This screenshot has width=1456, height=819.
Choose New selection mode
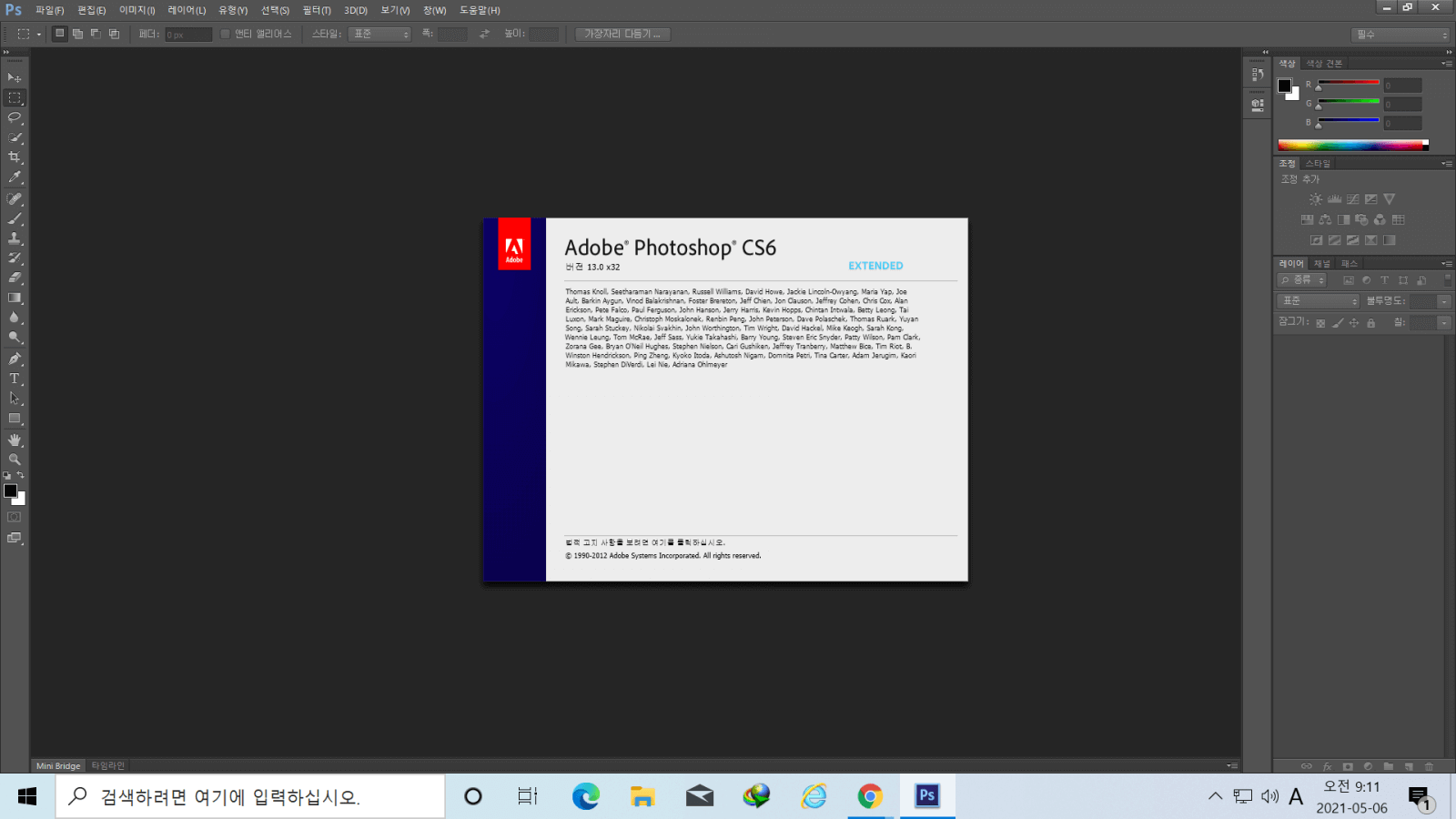click(x=60, y=34)
